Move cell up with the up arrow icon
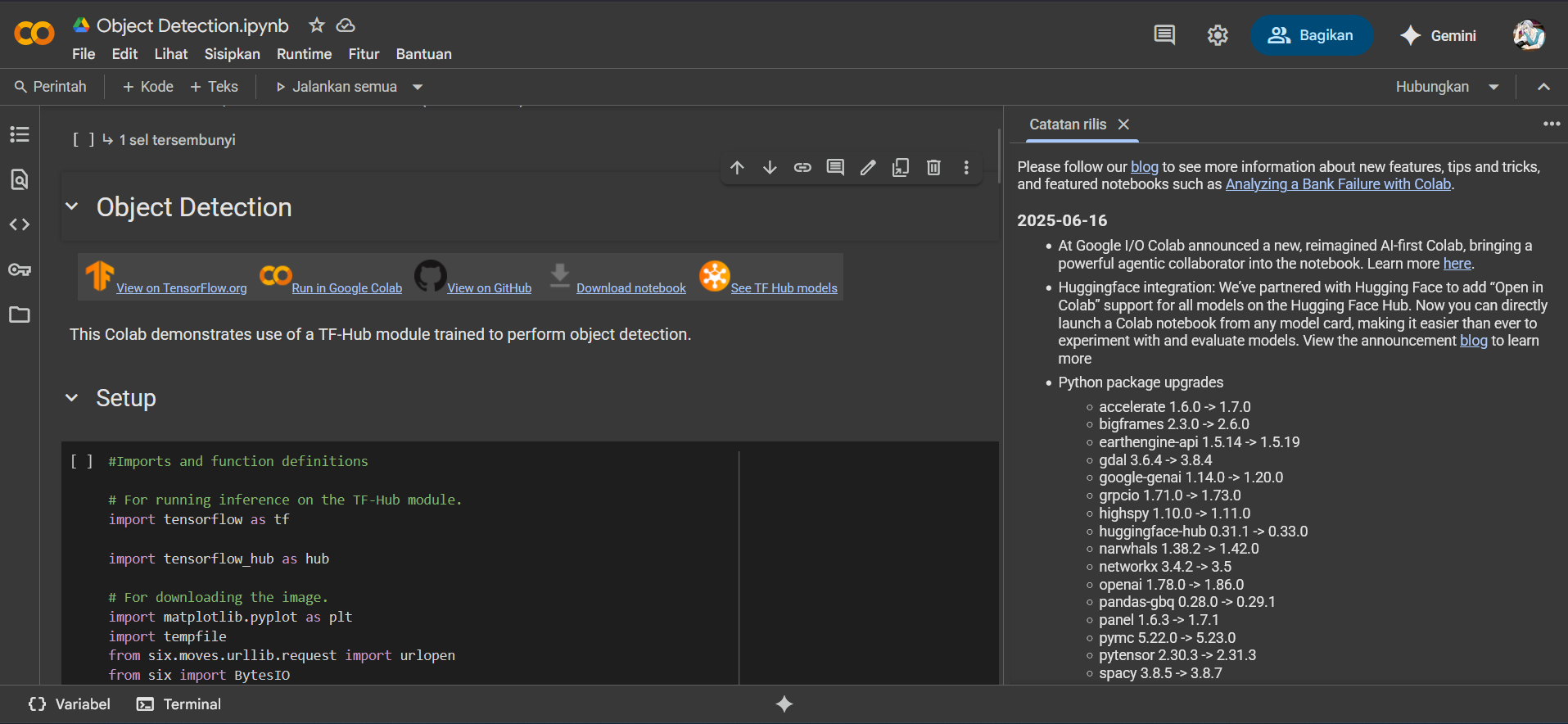This screenshot has width=1568, height=724. (x=737, y=168)
